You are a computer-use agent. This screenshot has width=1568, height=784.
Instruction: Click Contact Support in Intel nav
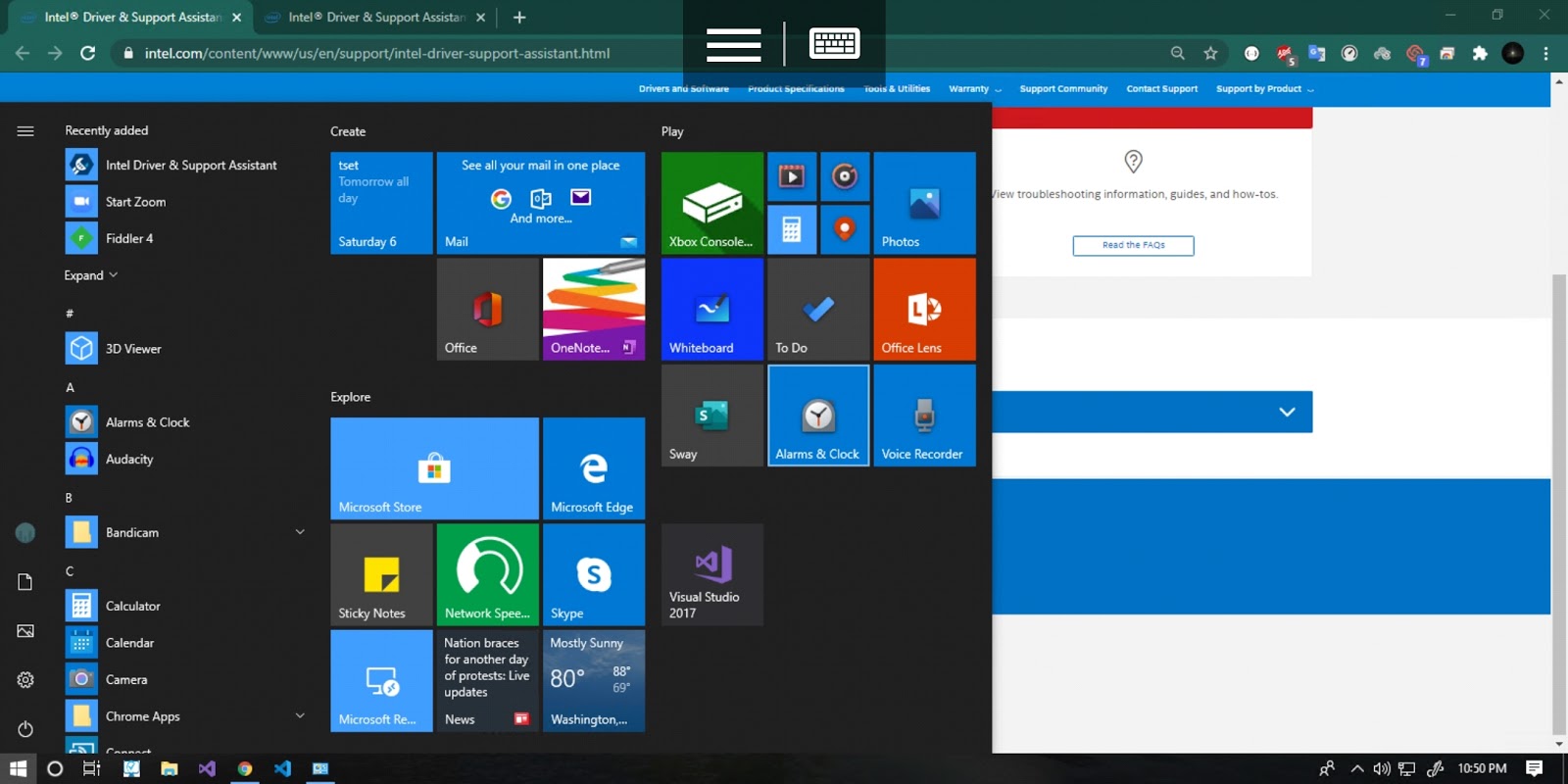(x=1161, y=88)
